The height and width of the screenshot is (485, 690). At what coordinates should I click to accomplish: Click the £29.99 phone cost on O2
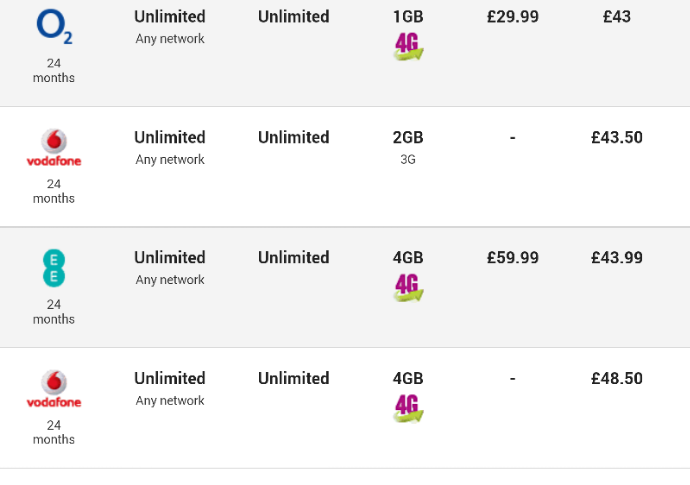tap(513, 17)
